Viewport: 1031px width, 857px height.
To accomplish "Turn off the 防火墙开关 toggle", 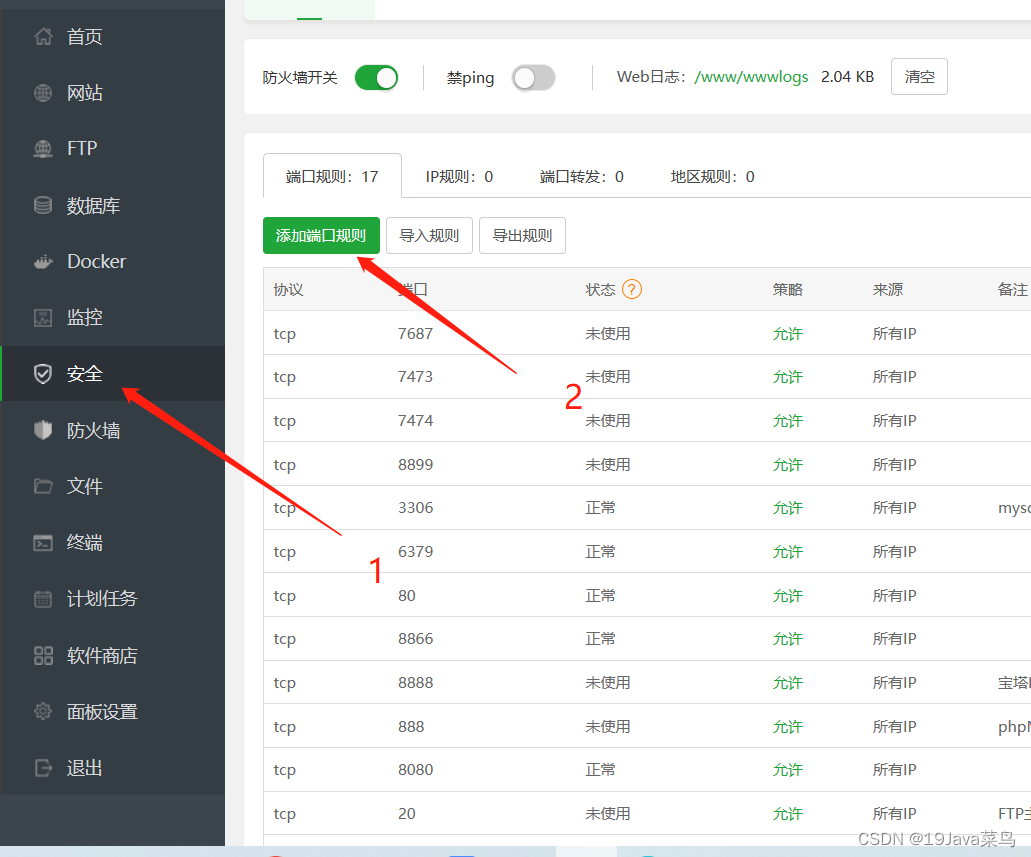I will pos(376,78).
